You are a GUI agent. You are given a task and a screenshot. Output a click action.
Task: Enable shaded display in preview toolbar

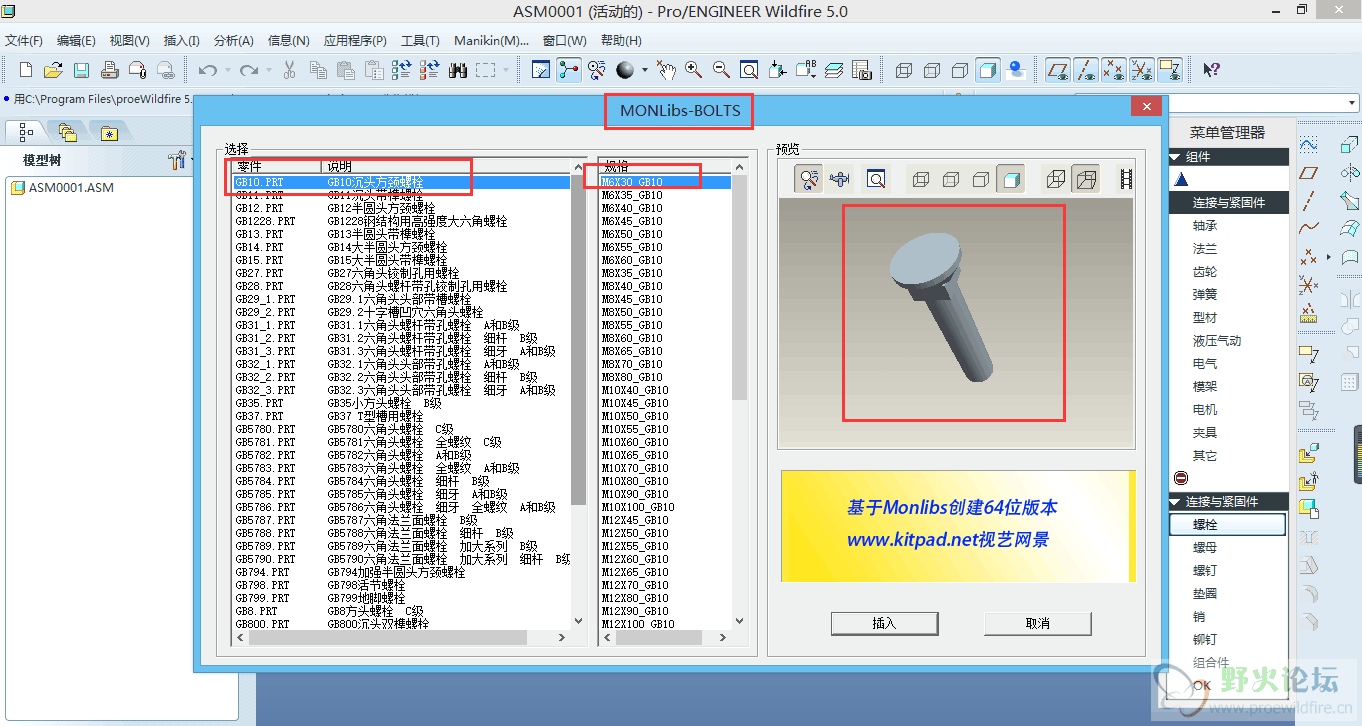[x=1010, y=179]
